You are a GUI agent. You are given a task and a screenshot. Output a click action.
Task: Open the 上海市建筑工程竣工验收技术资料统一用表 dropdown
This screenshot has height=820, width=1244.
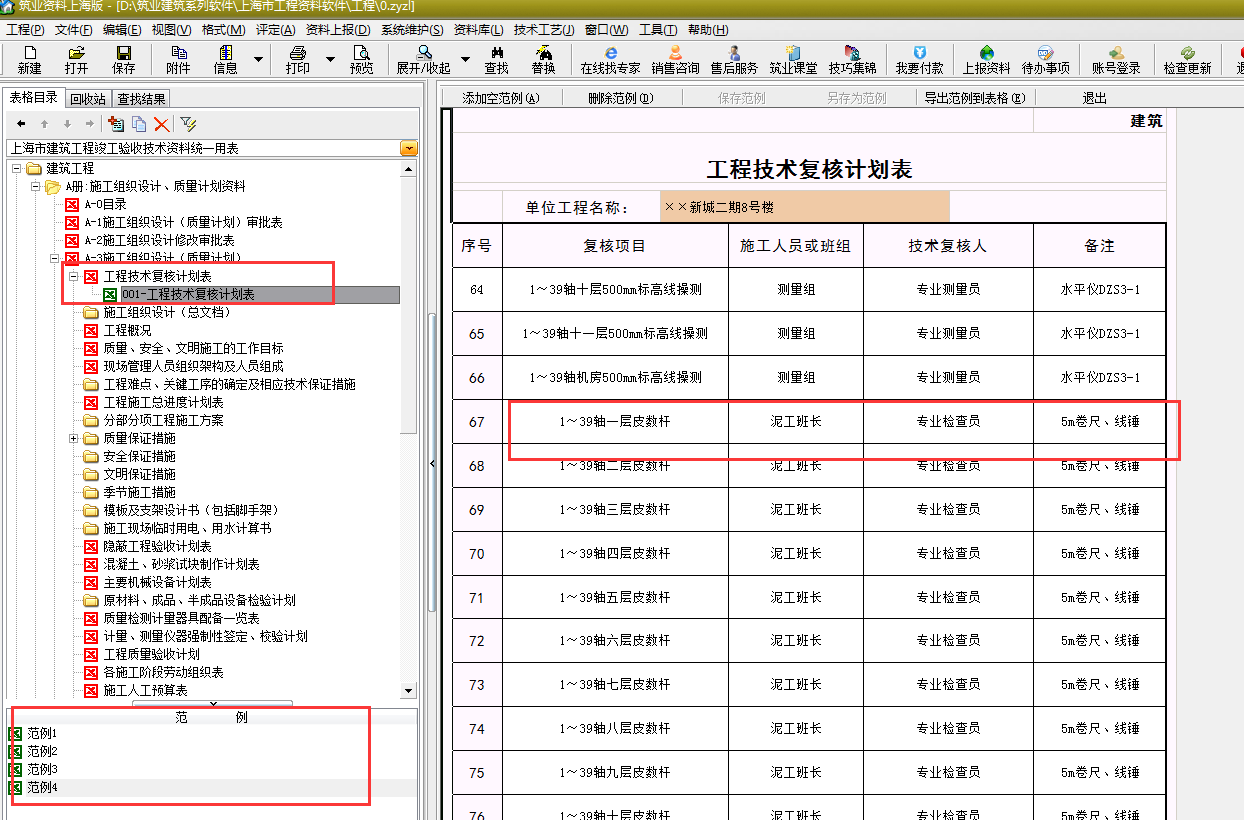408,148
